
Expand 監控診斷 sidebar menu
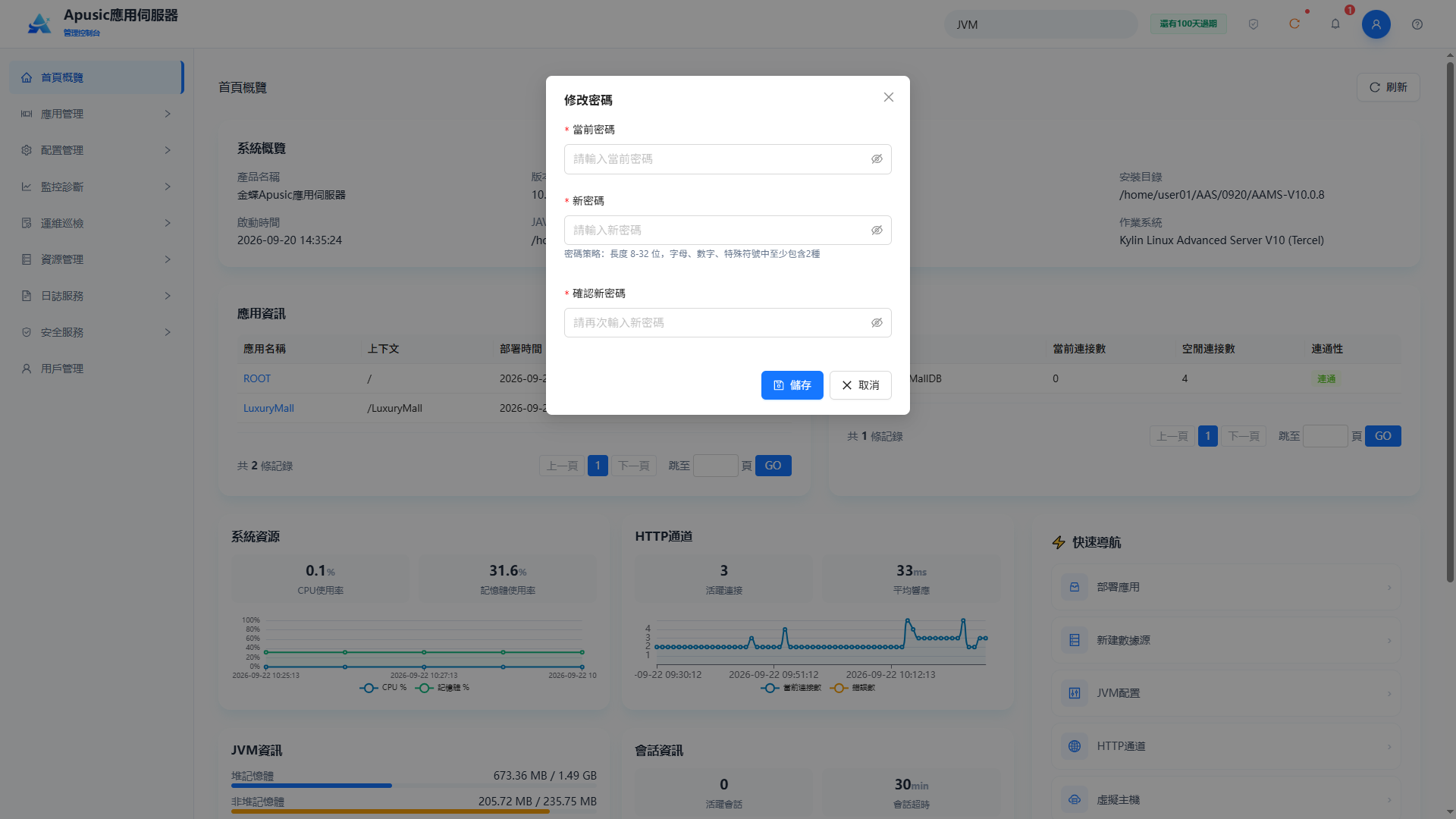pos(96,187)
